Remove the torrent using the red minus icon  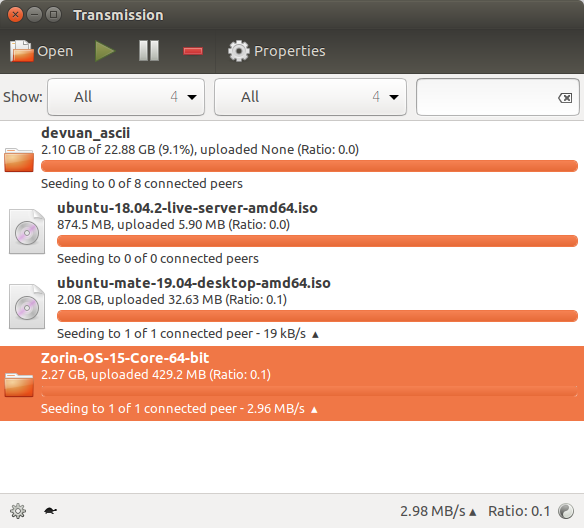click(x=193, y=51)
